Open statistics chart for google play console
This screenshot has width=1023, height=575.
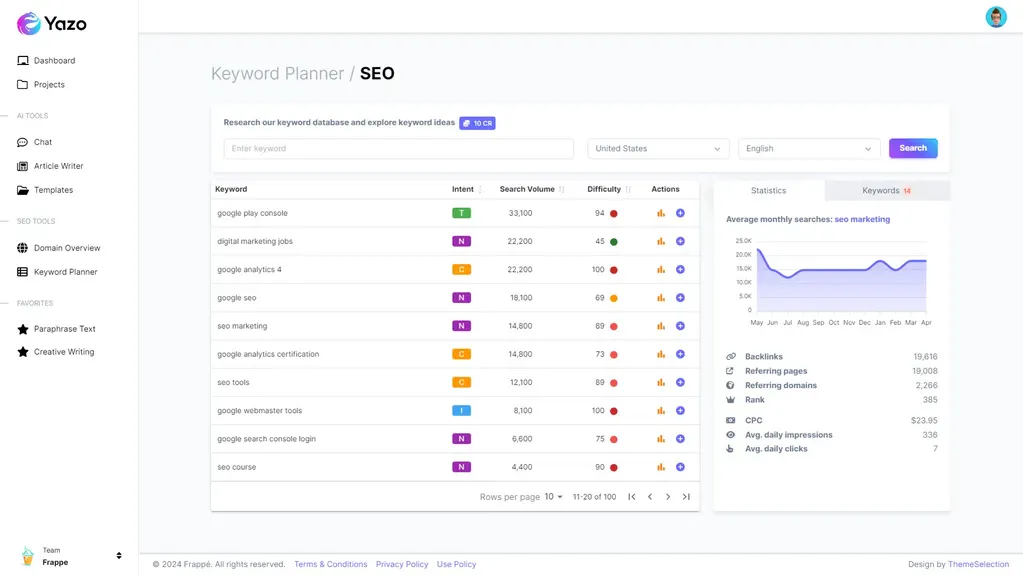coord(661,213)
